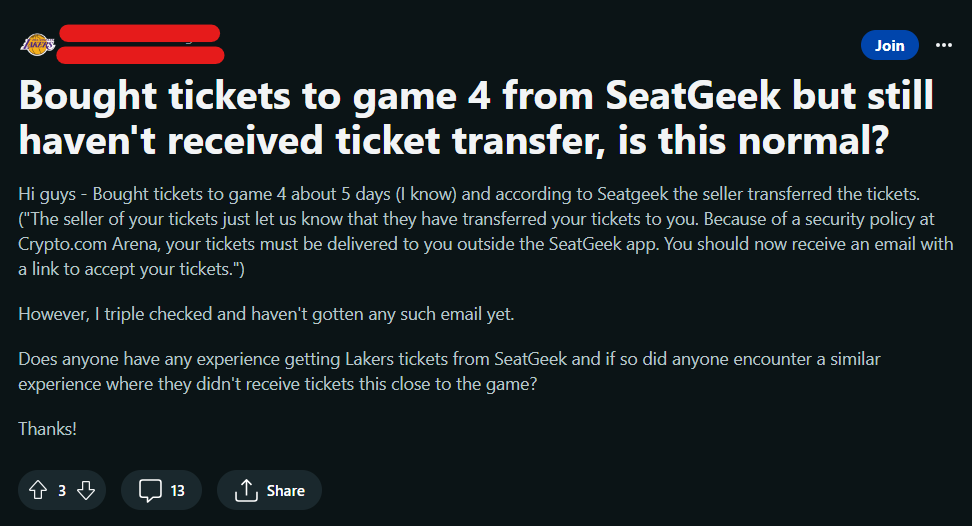Click the vote score number 3
The image size is (972, 526).
tap(62, 491)
